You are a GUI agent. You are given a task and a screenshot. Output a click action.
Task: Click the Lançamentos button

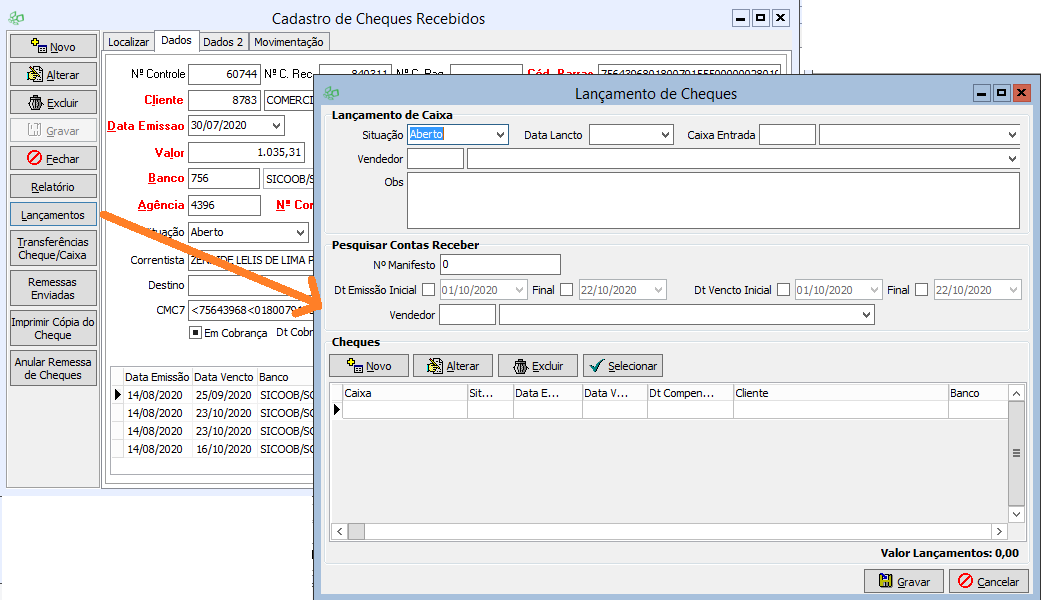pyautogui.click(x=54, y=214)
